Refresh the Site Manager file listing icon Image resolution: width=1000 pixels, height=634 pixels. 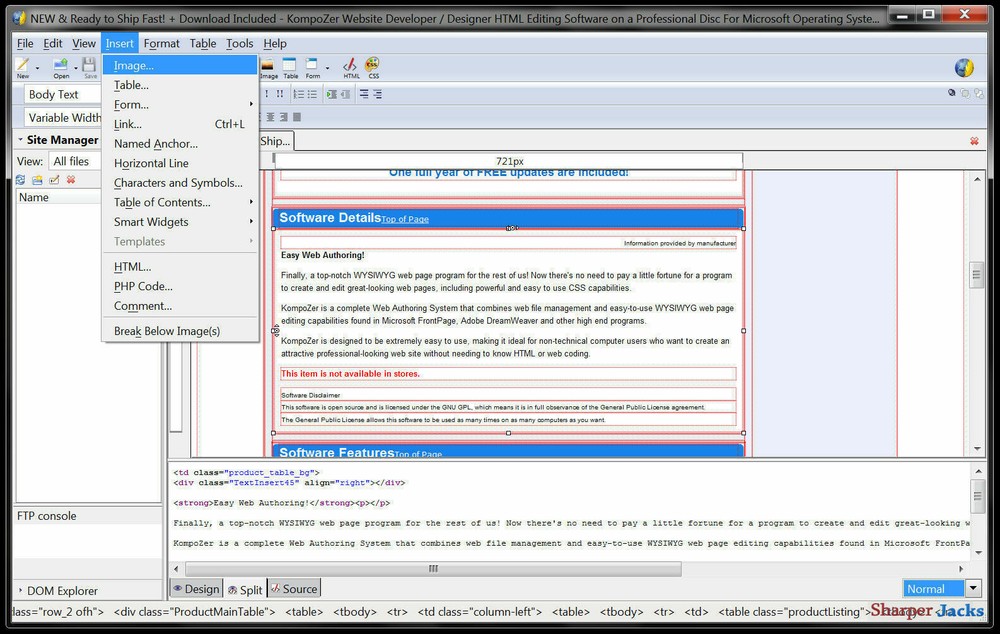[19, 178]
